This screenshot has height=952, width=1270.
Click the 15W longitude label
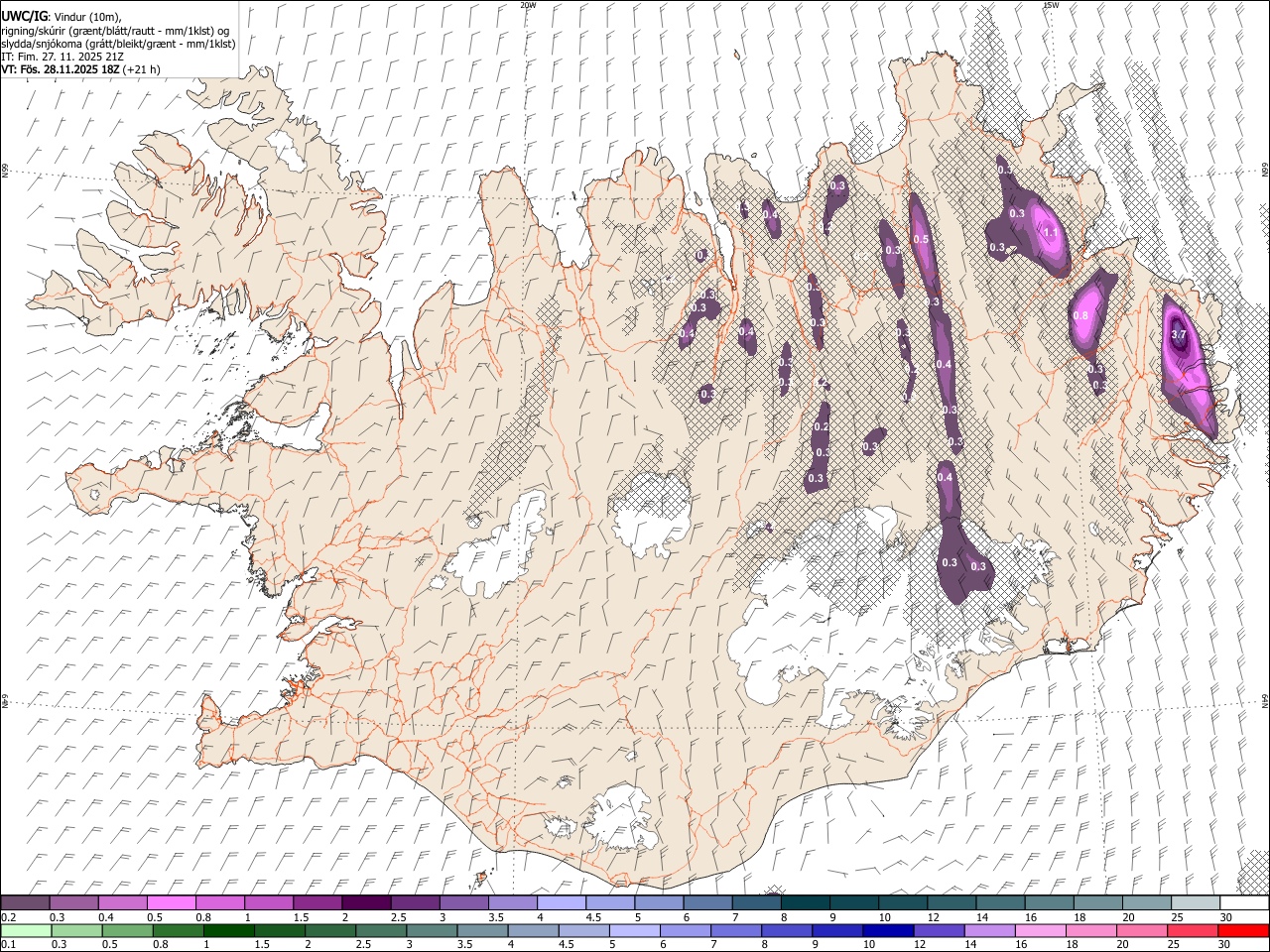1051,5
